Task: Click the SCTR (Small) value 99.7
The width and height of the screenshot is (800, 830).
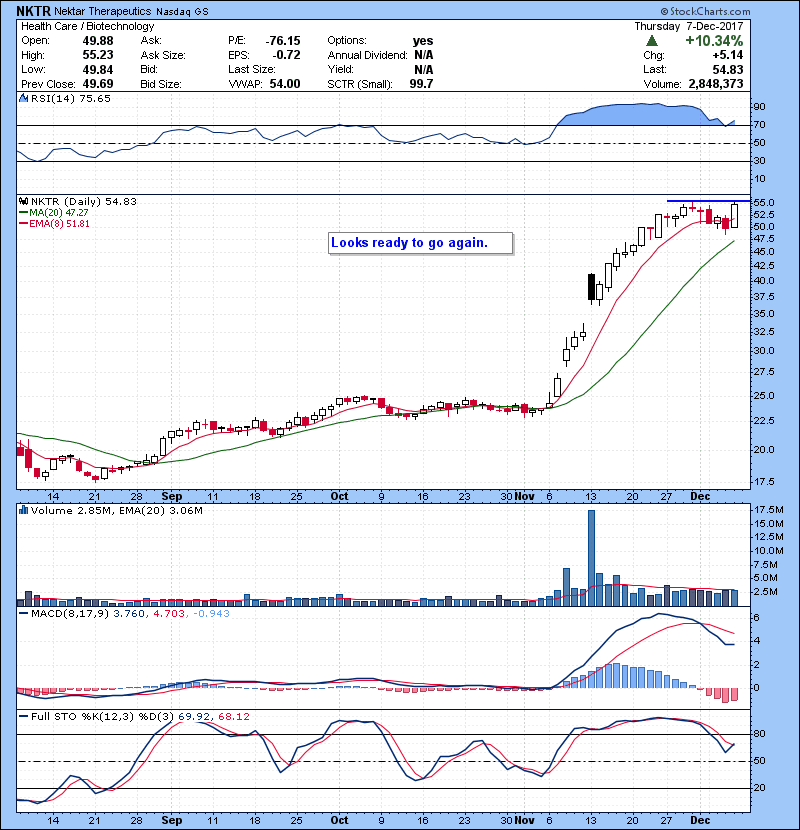Action: coord(421,84)
